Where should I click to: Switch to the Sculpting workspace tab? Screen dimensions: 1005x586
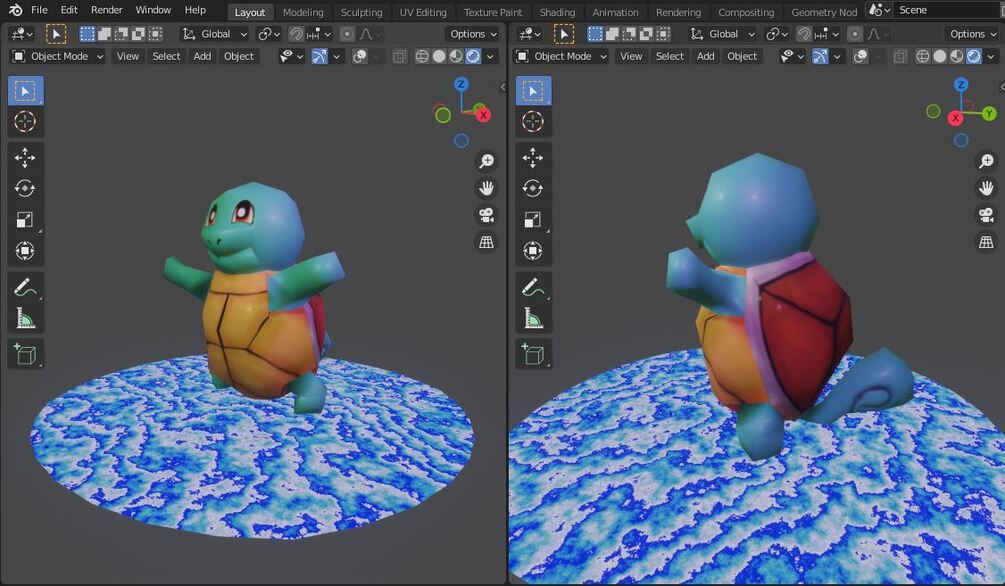pyautogui.click(x=361, y=12)
